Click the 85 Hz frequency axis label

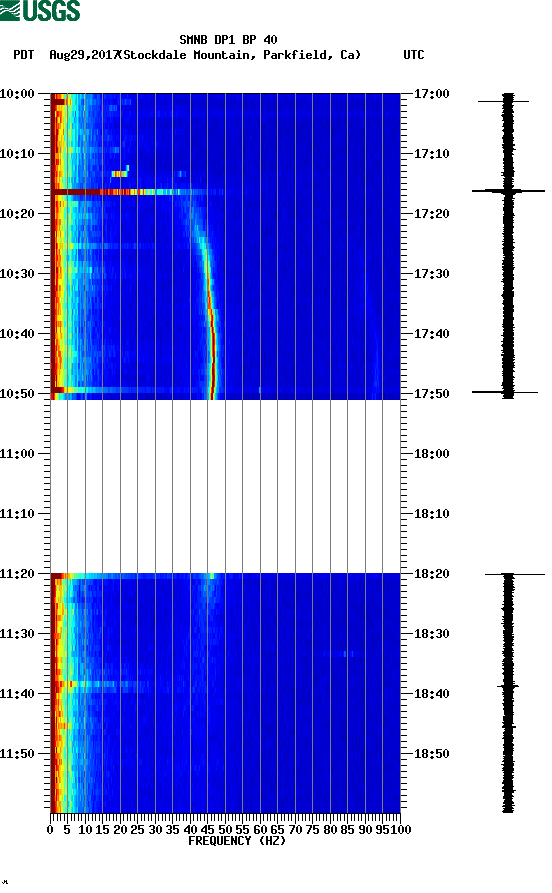tap(347, 830)
